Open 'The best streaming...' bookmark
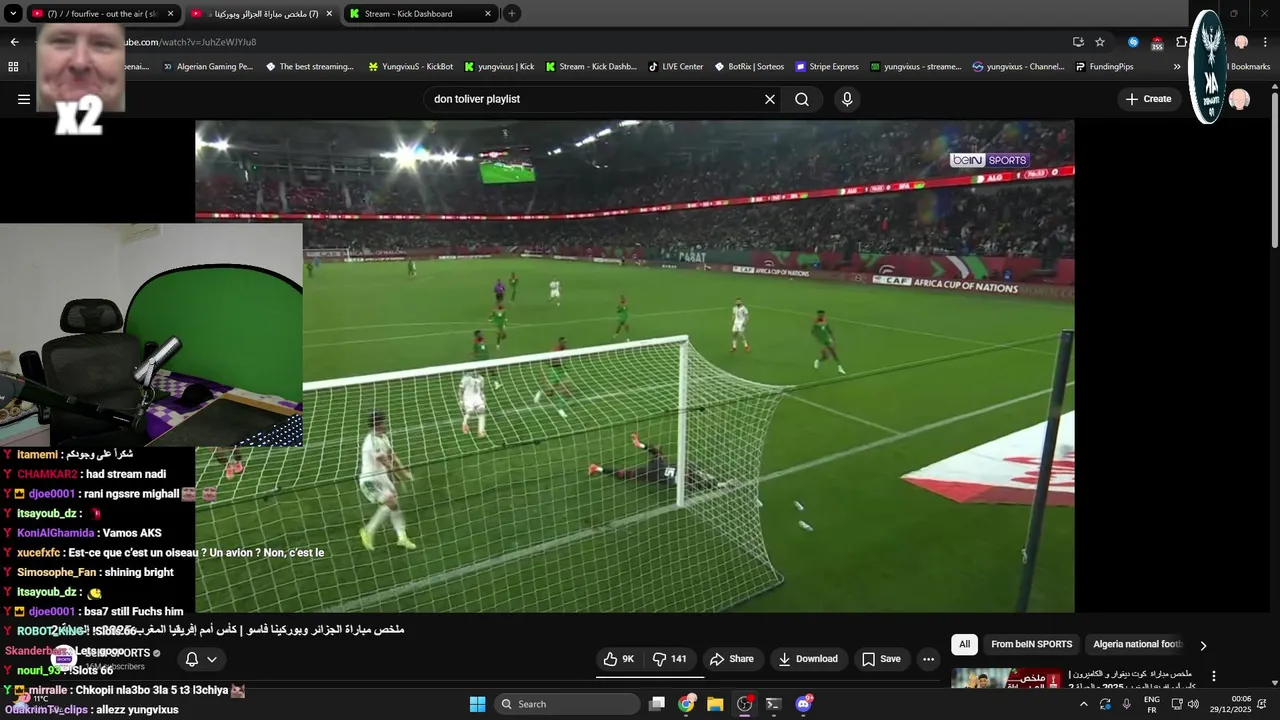Viewport: 1280px width, 720px height. click(309, 67)
